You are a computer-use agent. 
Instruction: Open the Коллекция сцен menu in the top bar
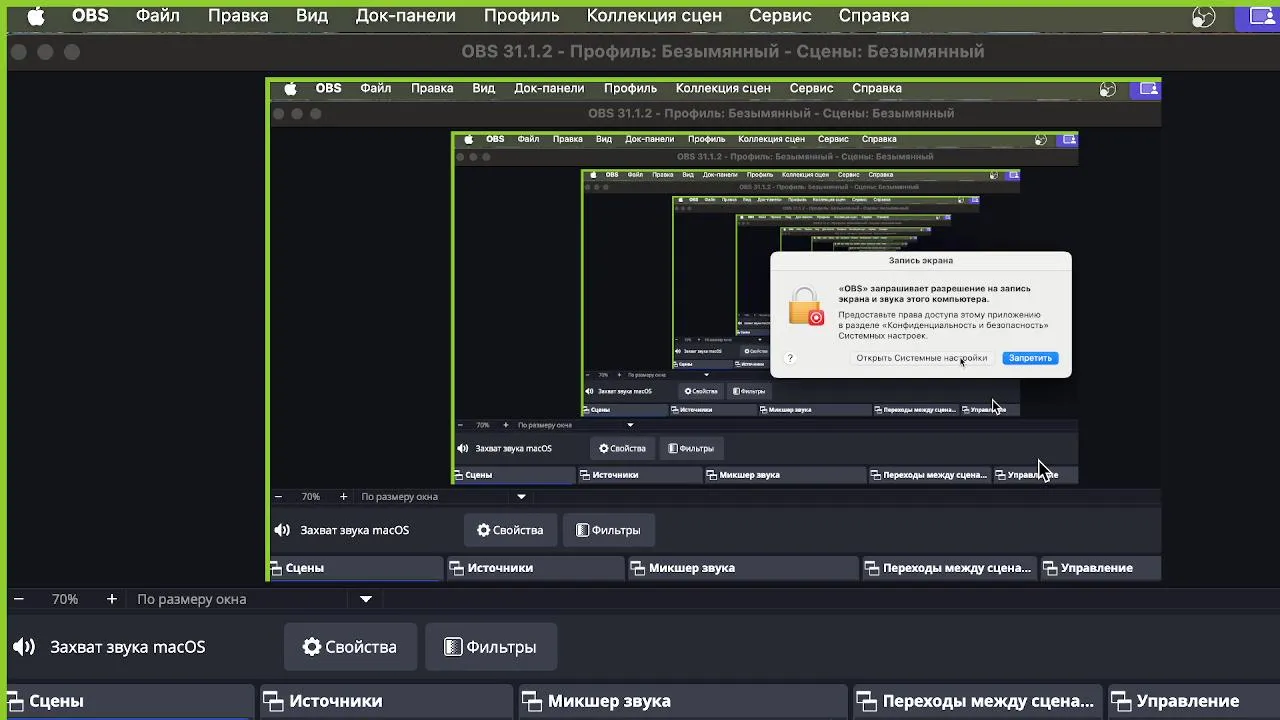pos(654,16)
